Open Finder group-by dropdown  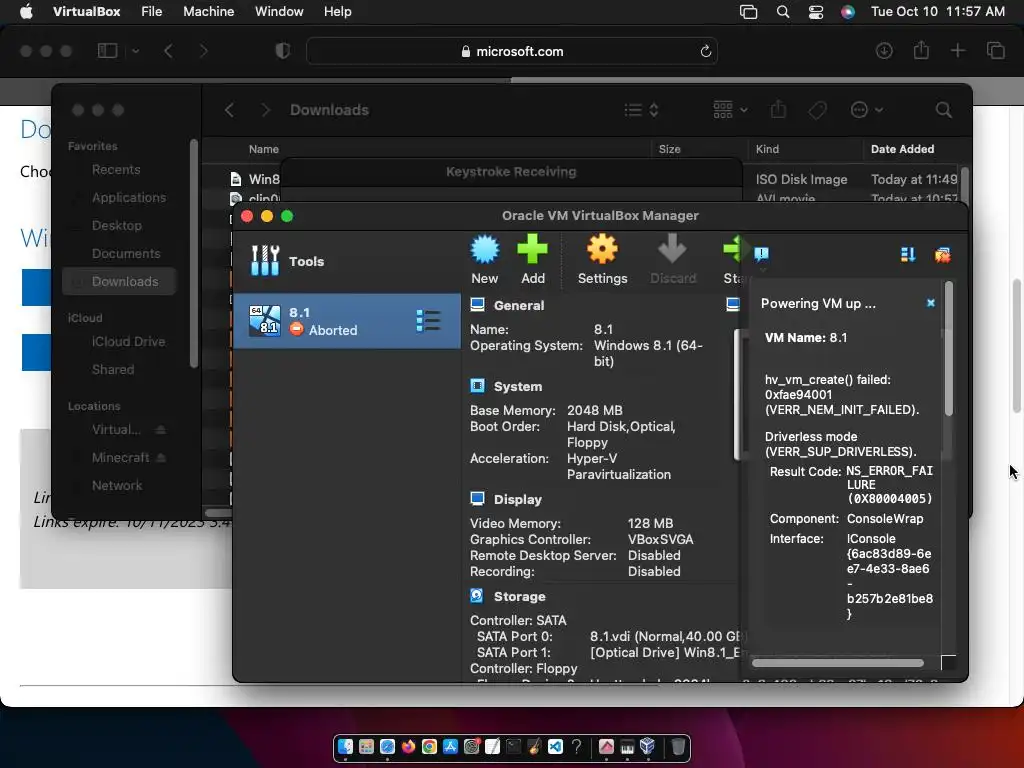click(x=730, y=110)
